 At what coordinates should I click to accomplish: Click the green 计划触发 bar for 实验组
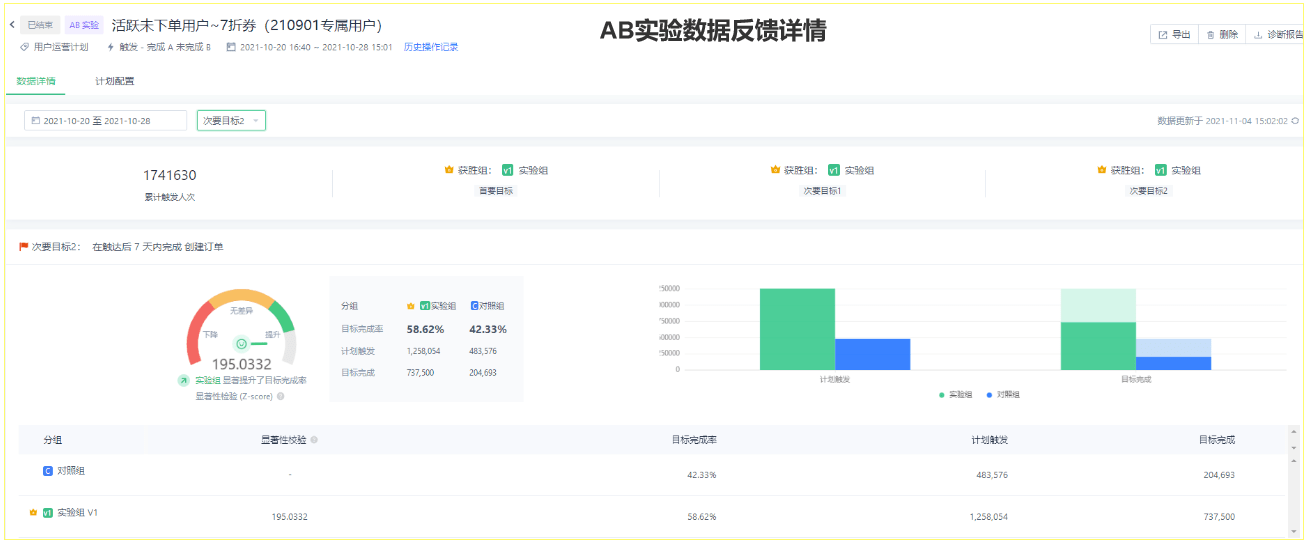click(796, 328)
